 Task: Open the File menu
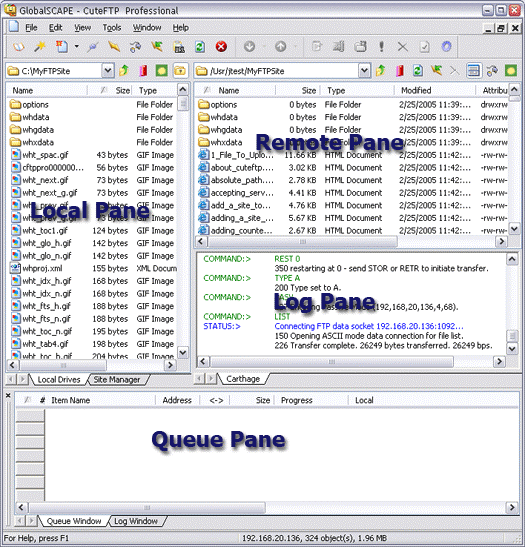31,28
